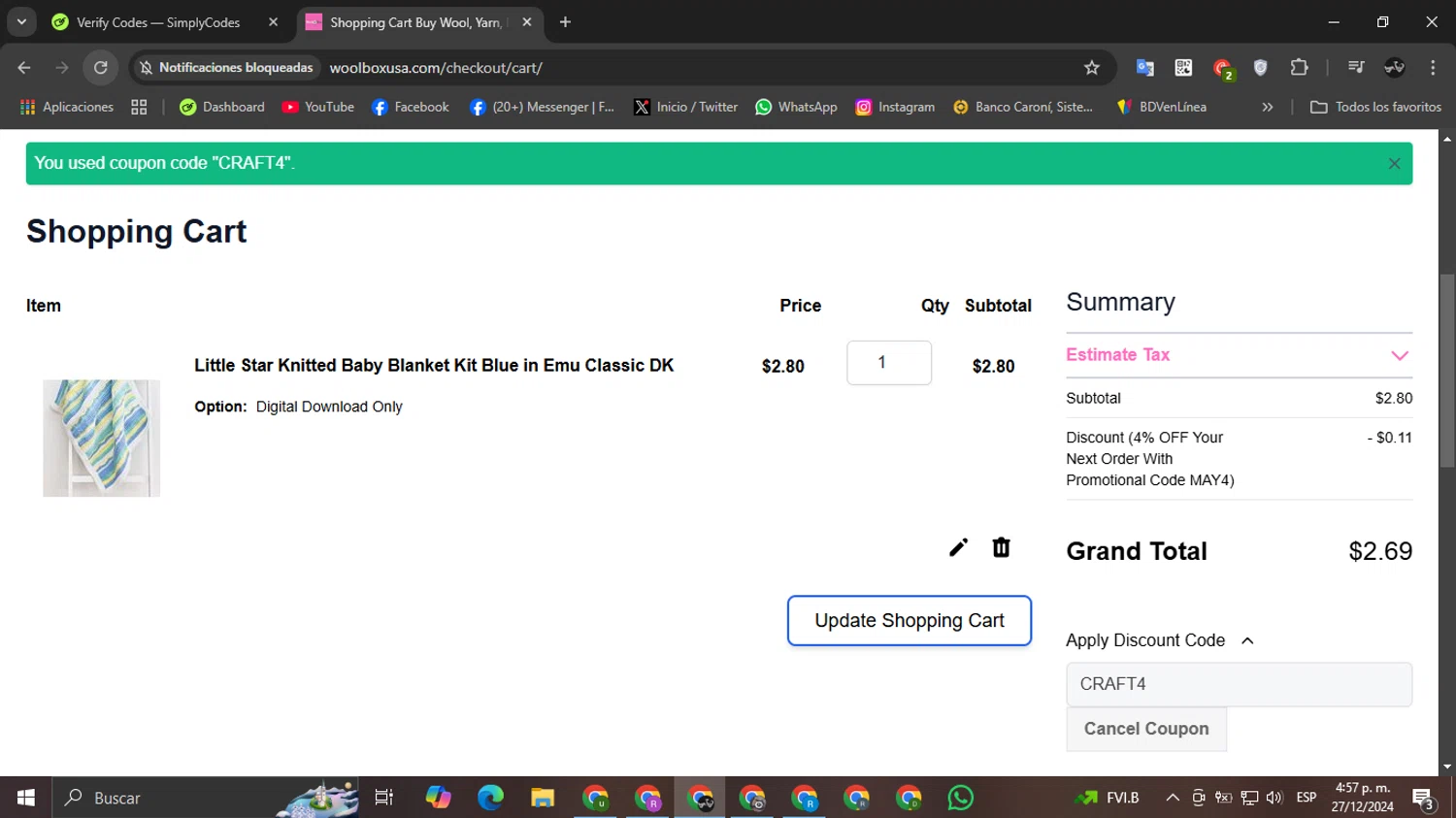The image size is (1456, 818).
Task: Open the Chrome profile avatar
Action: coord(1395,68)
